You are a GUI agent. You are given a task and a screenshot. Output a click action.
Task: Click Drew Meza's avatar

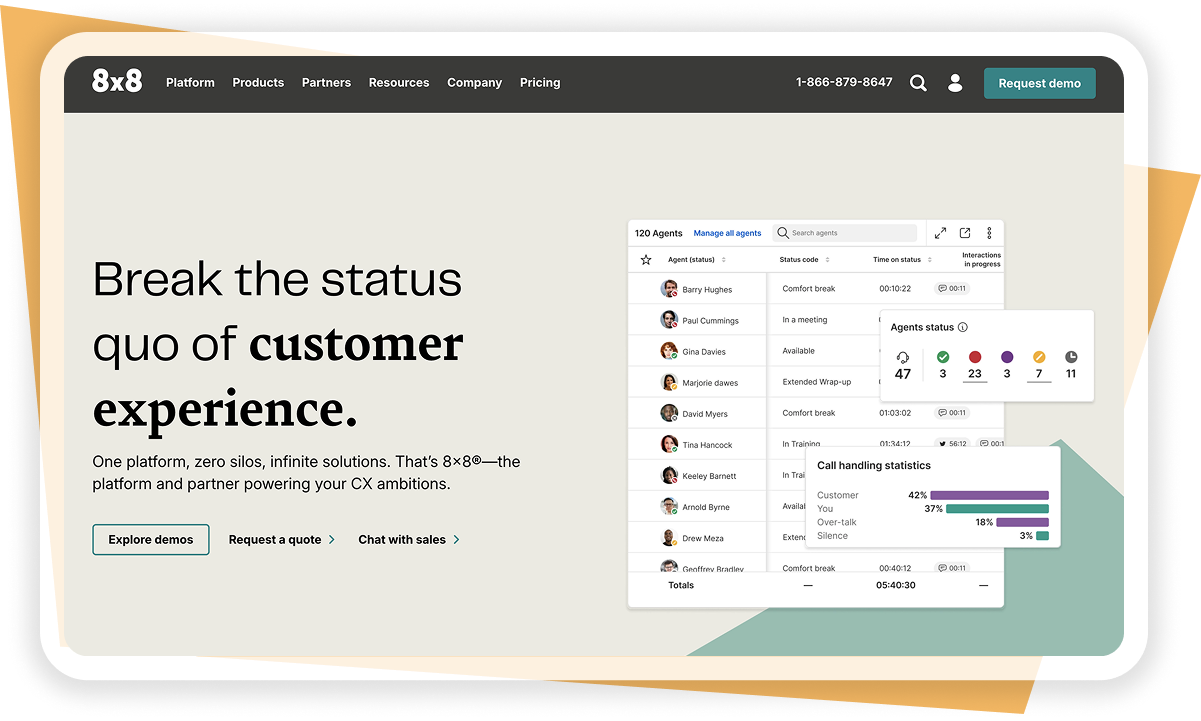[669, 537]
